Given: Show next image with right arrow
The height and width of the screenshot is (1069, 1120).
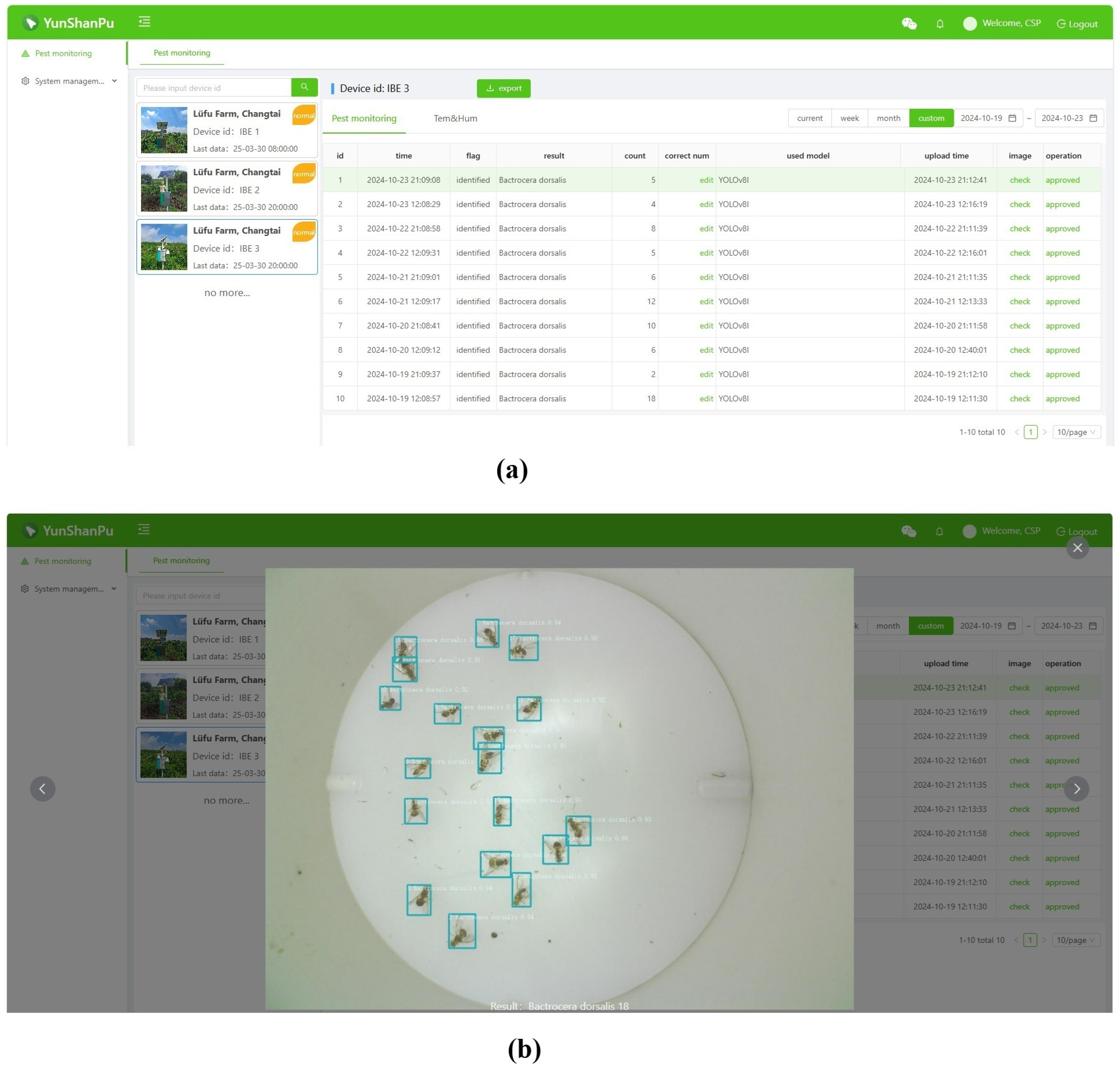Looking at the screenshot, I should [x=1076, y=789].
